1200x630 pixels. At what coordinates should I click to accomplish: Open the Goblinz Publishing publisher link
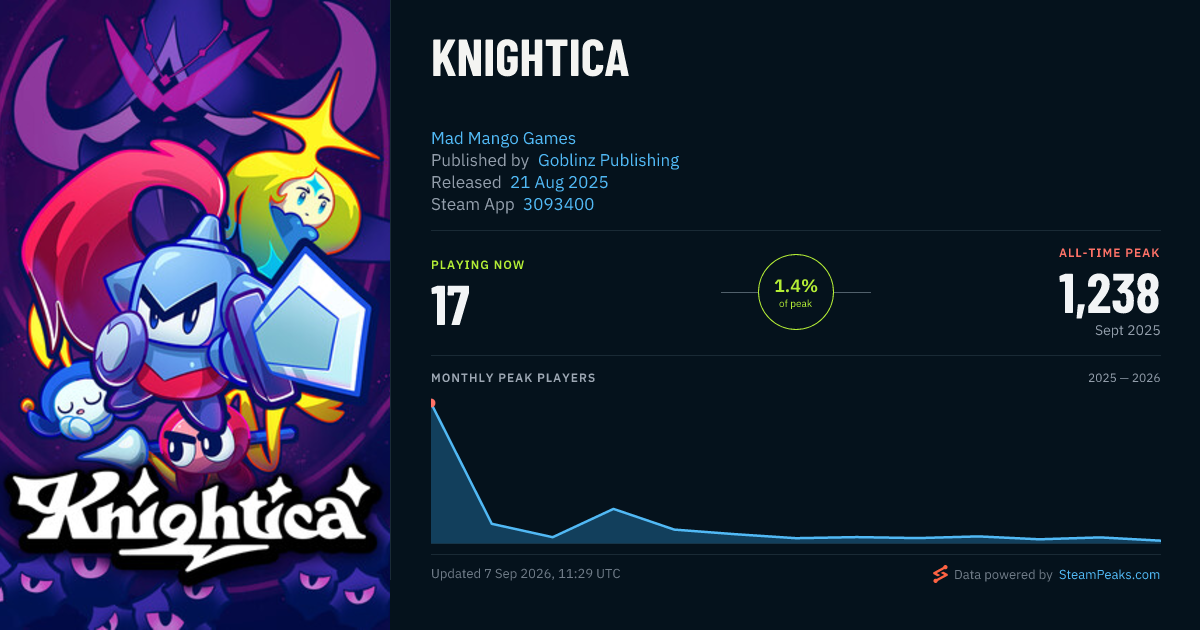pos(608,160)
